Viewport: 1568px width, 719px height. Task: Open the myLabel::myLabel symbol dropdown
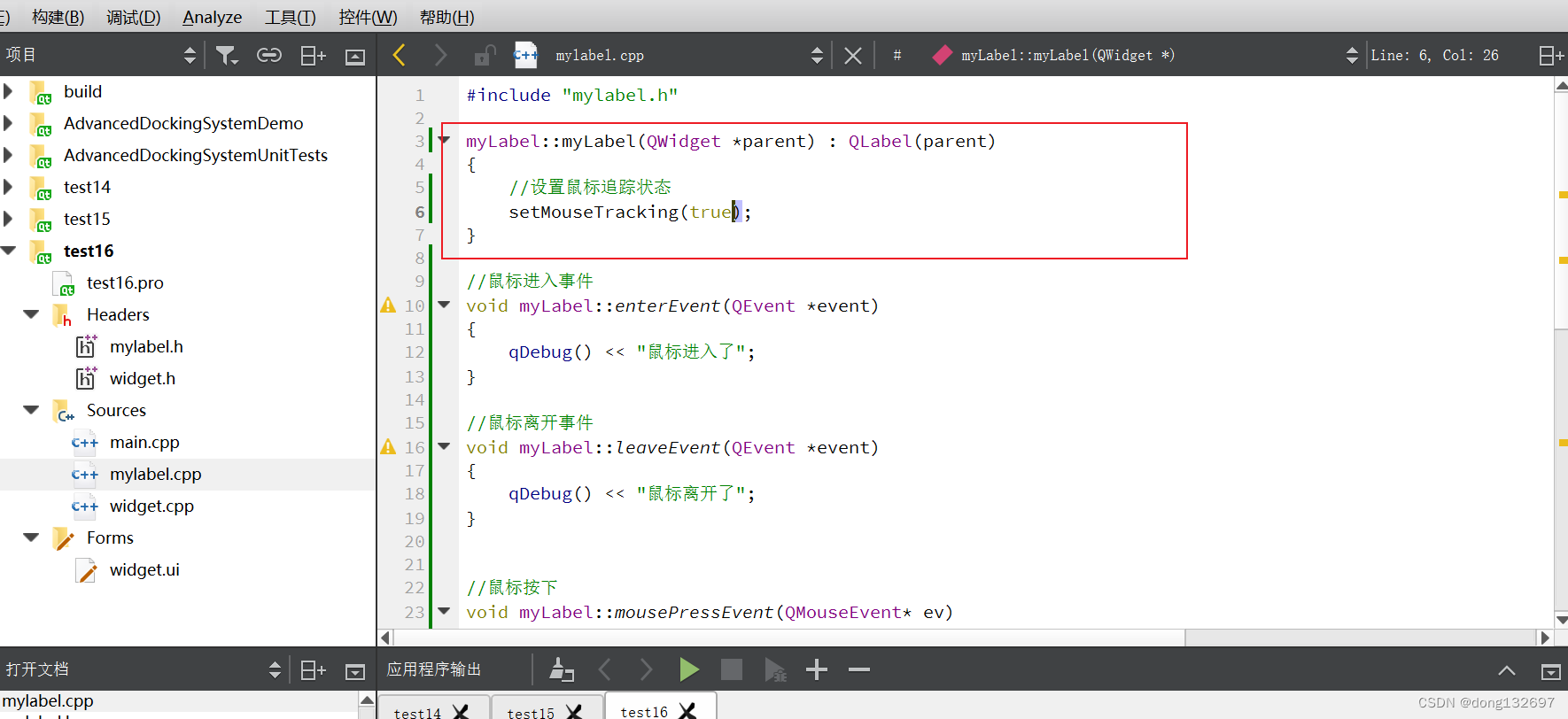click(1352, 56)
